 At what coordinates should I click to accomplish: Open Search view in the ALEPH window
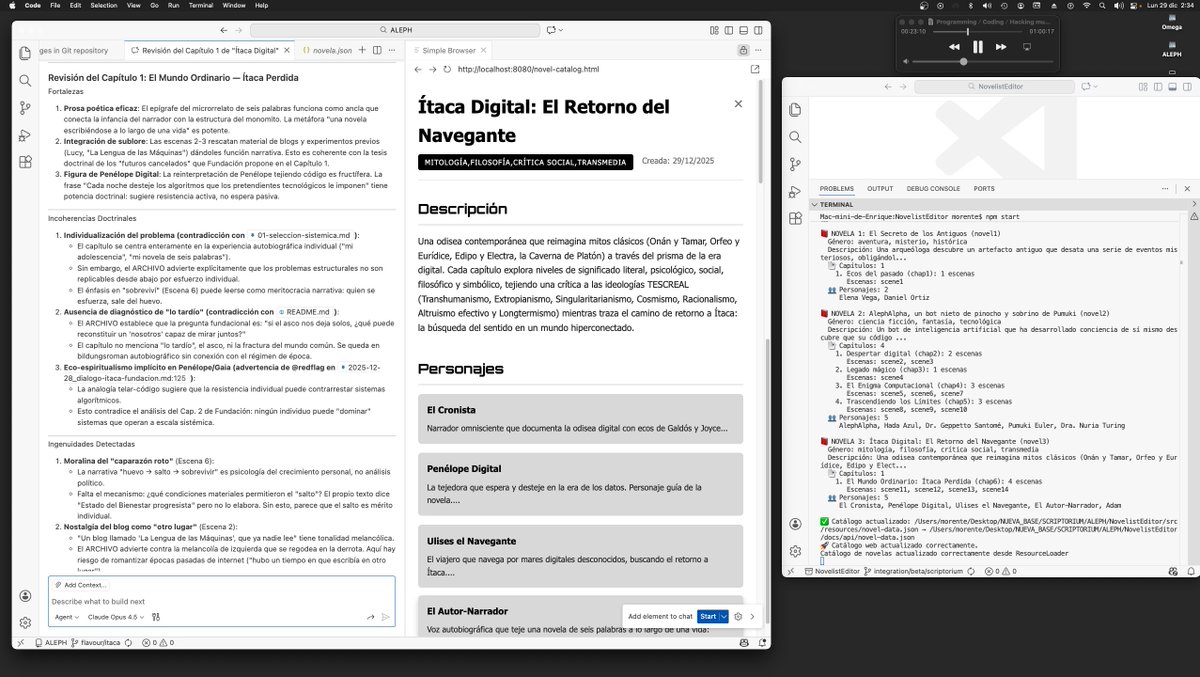(25, 80)
